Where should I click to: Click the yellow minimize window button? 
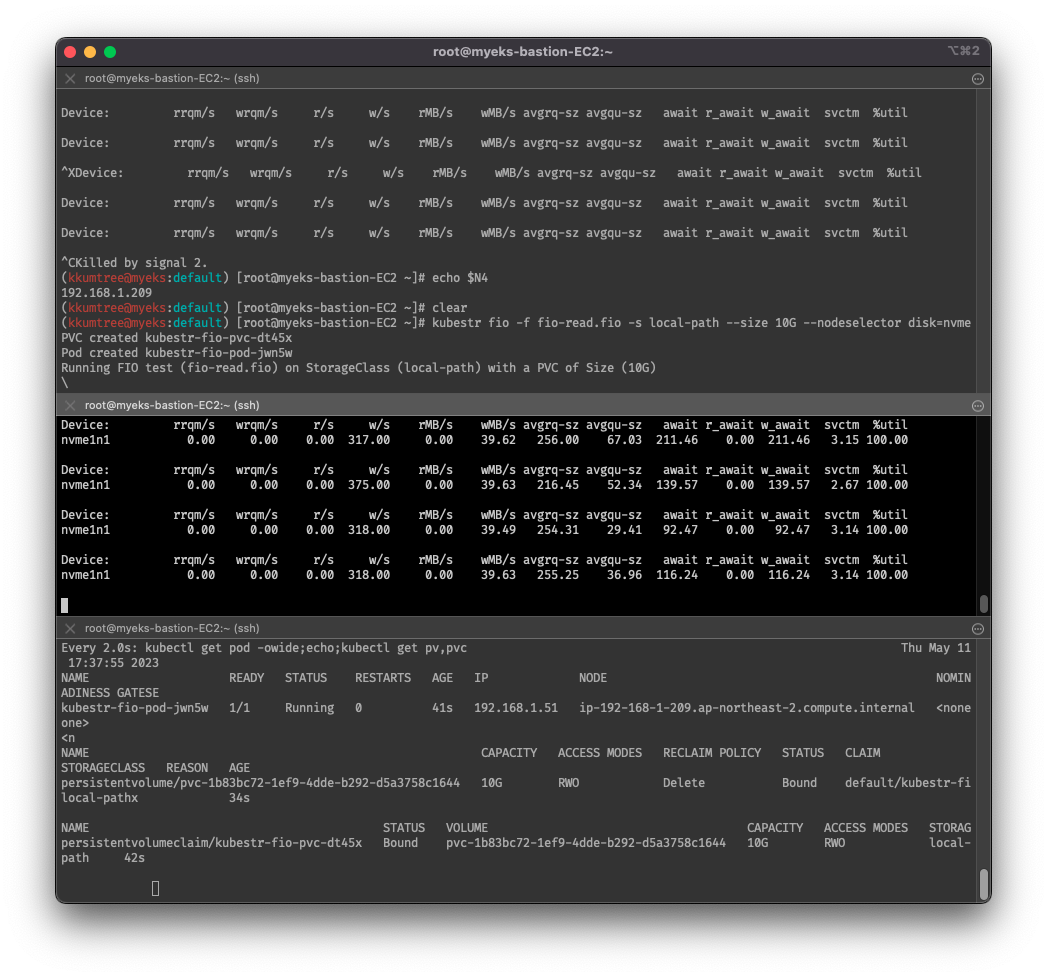[90, 52]
